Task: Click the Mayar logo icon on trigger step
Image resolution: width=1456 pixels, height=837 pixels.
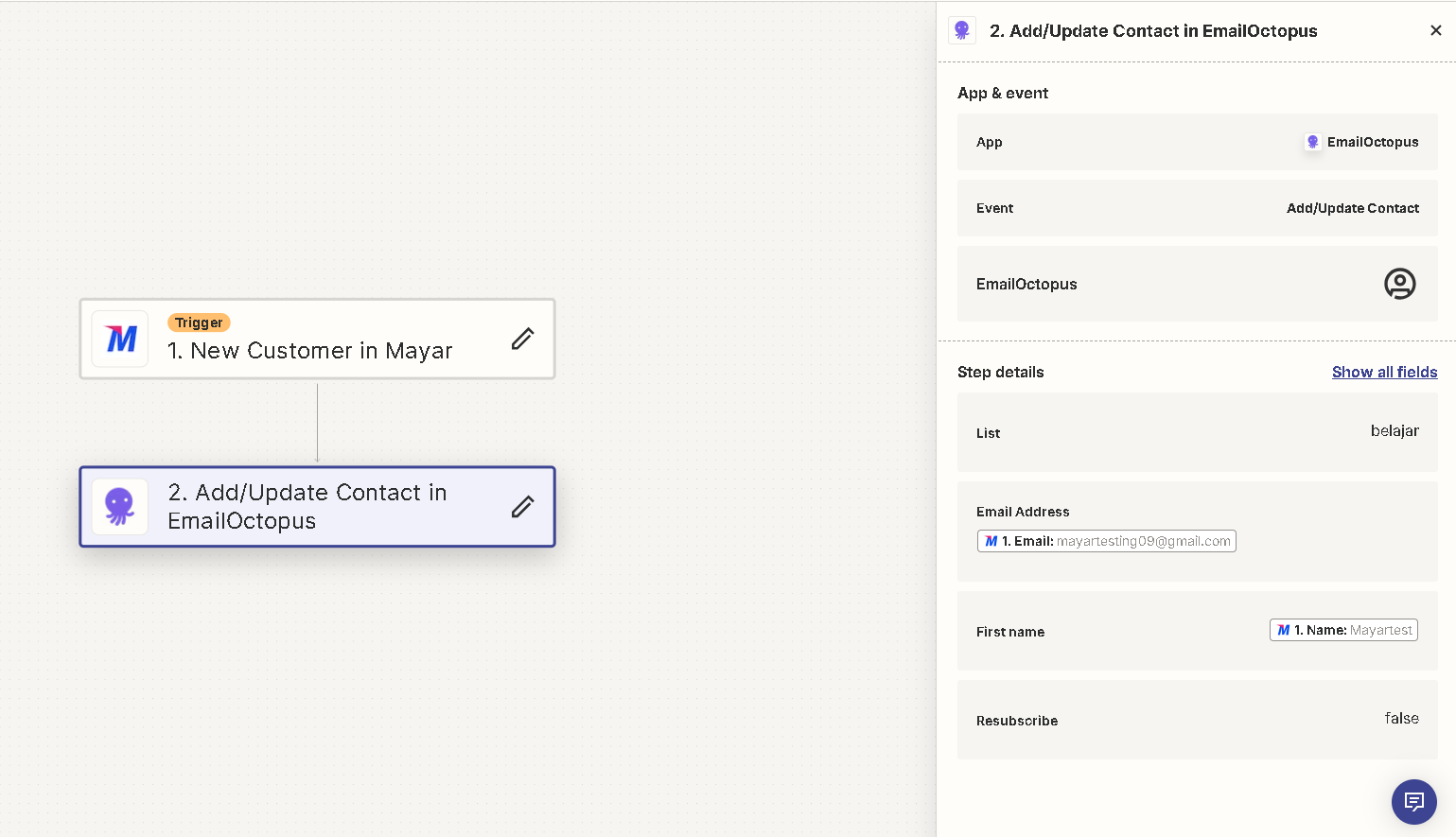Action: 120,339
